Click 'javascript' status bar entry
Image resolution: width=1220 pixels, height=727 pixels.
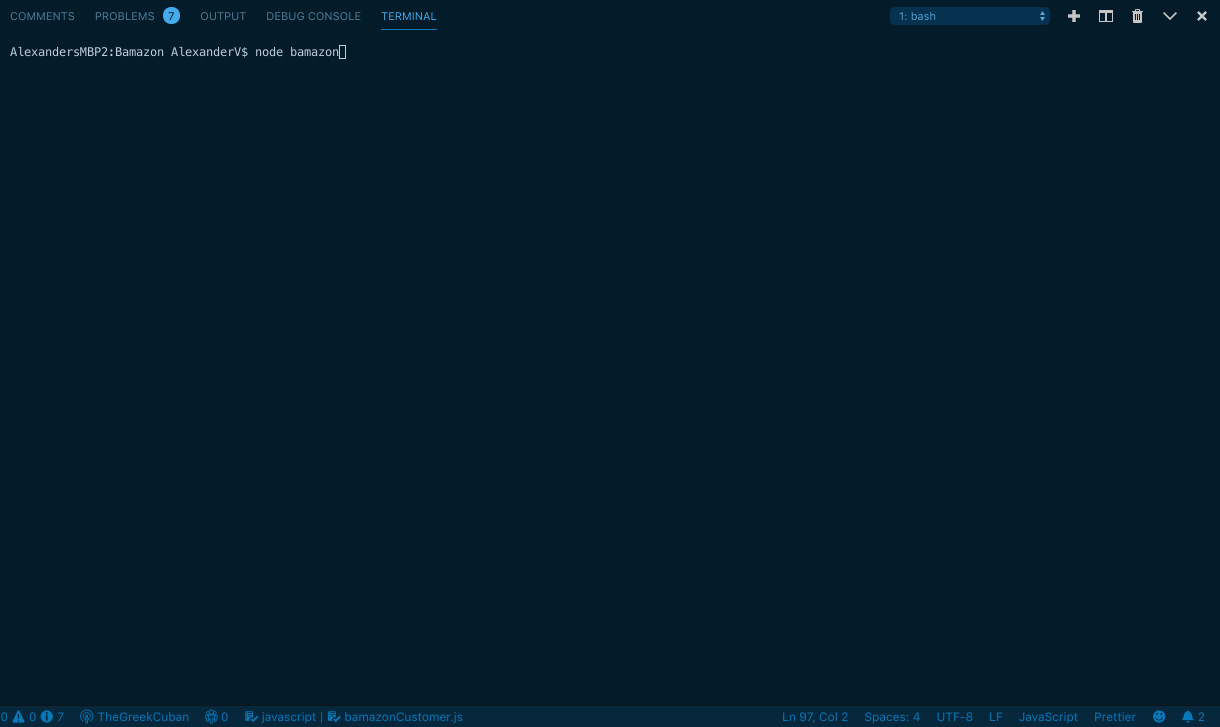(280, 717)
